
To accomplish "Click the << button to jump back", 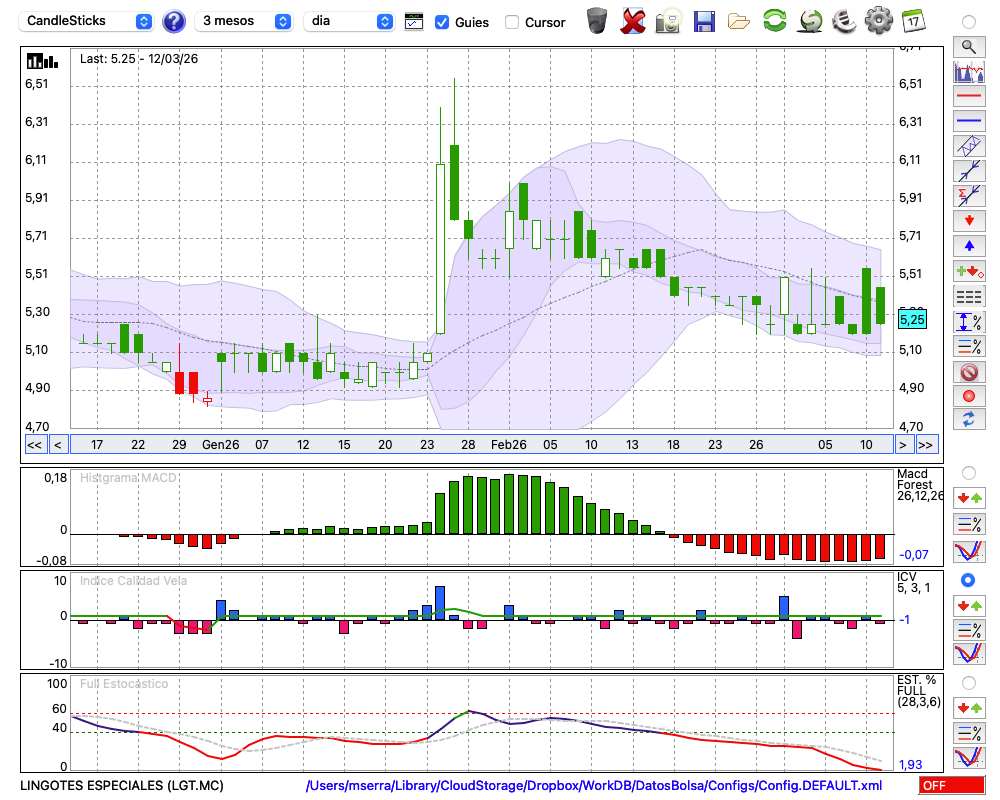I will (34, 444).
